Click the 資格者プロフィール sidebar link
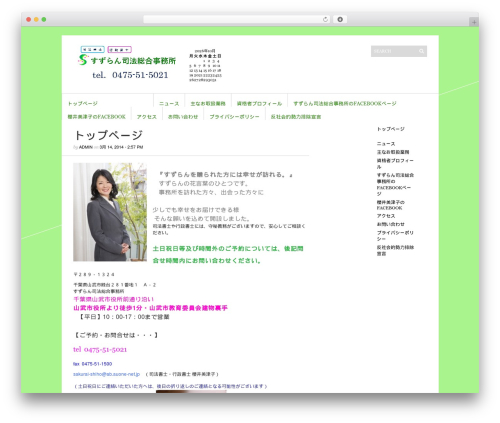500x423 pixels. coord(395,163)
